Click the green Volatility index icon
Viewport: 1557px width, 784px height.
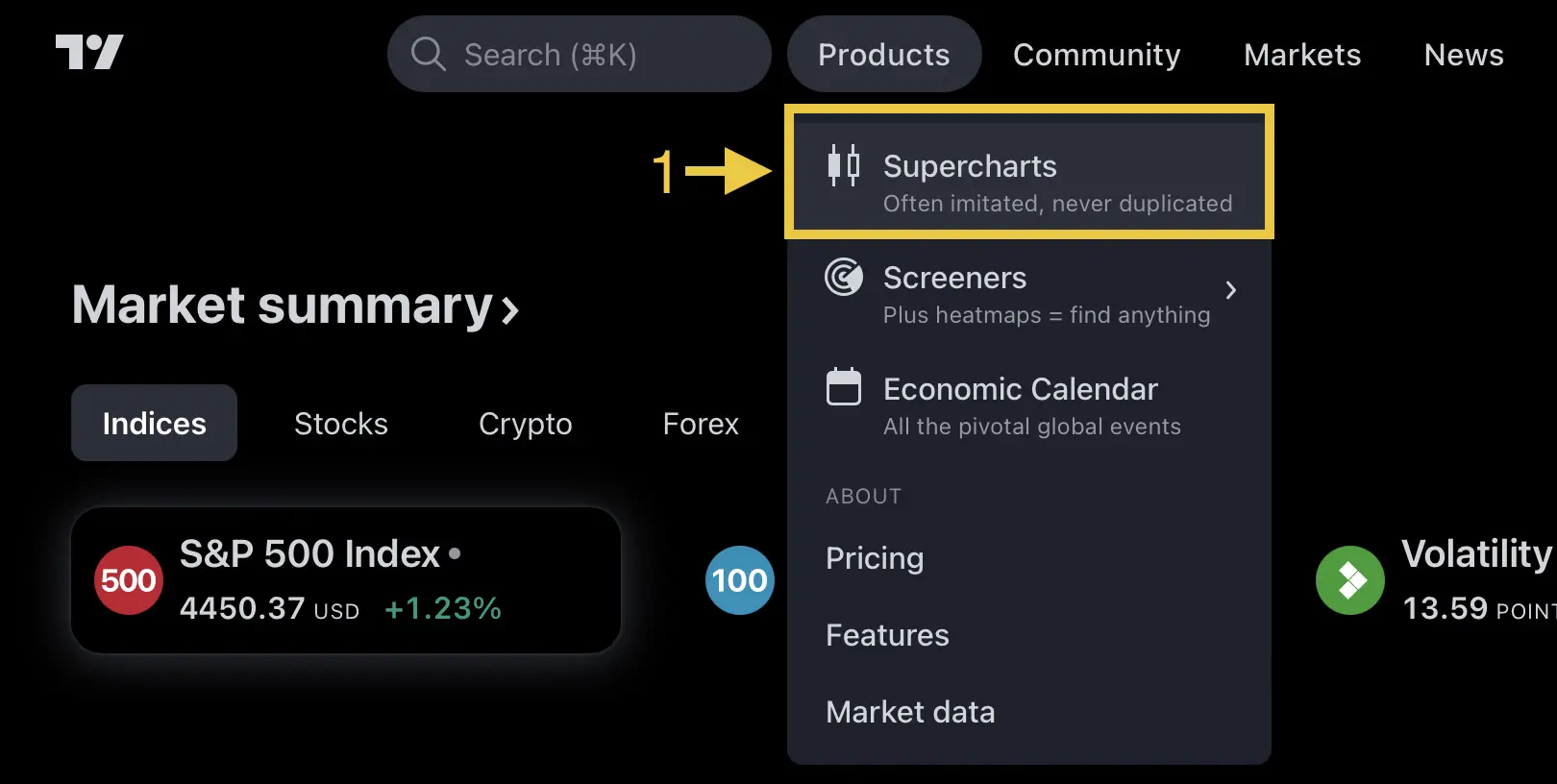(1350, 579)
